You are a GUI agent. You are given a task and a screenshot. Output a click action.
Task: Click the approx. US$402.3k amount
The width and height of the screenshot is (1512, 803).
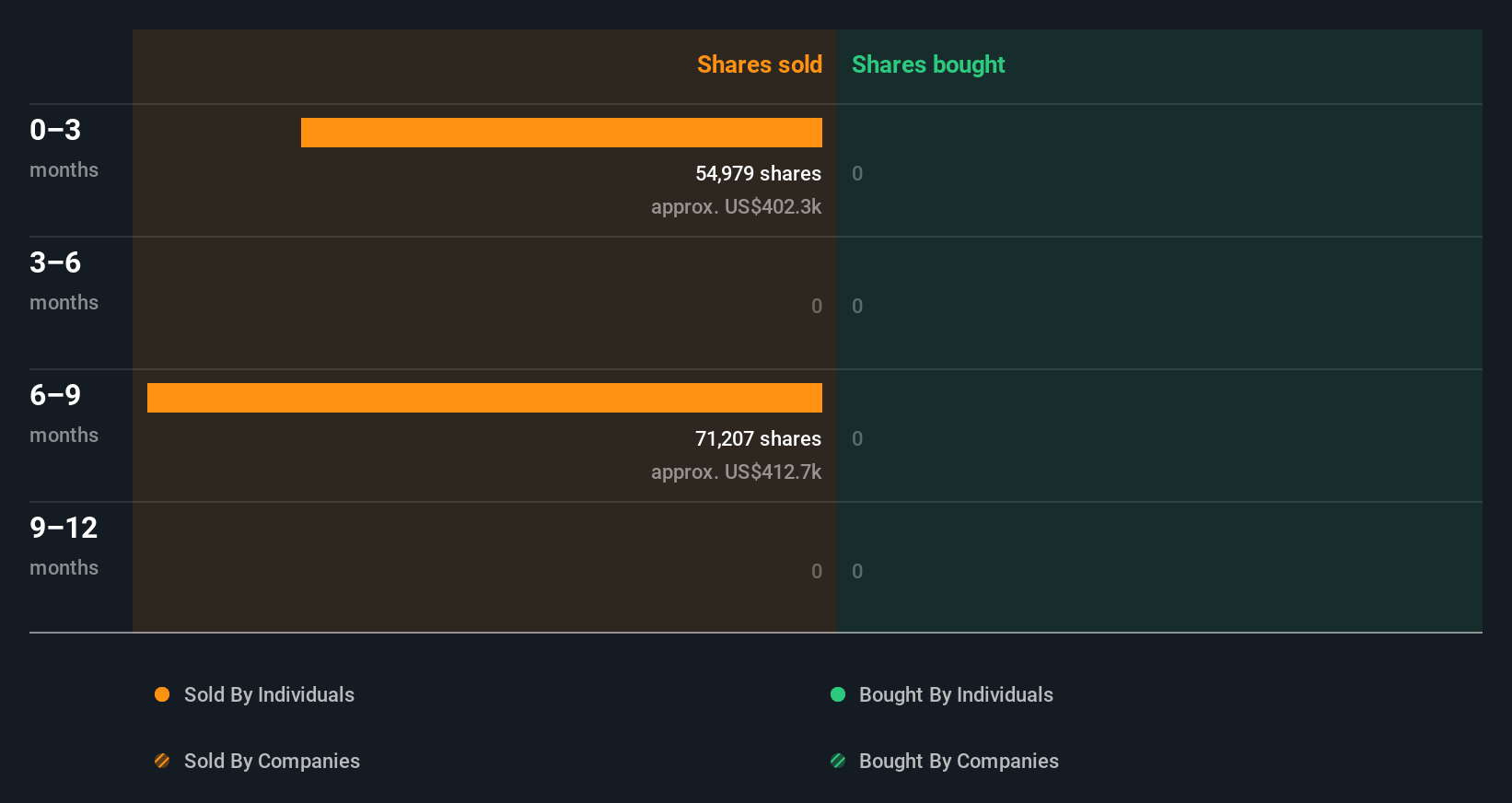736,206
